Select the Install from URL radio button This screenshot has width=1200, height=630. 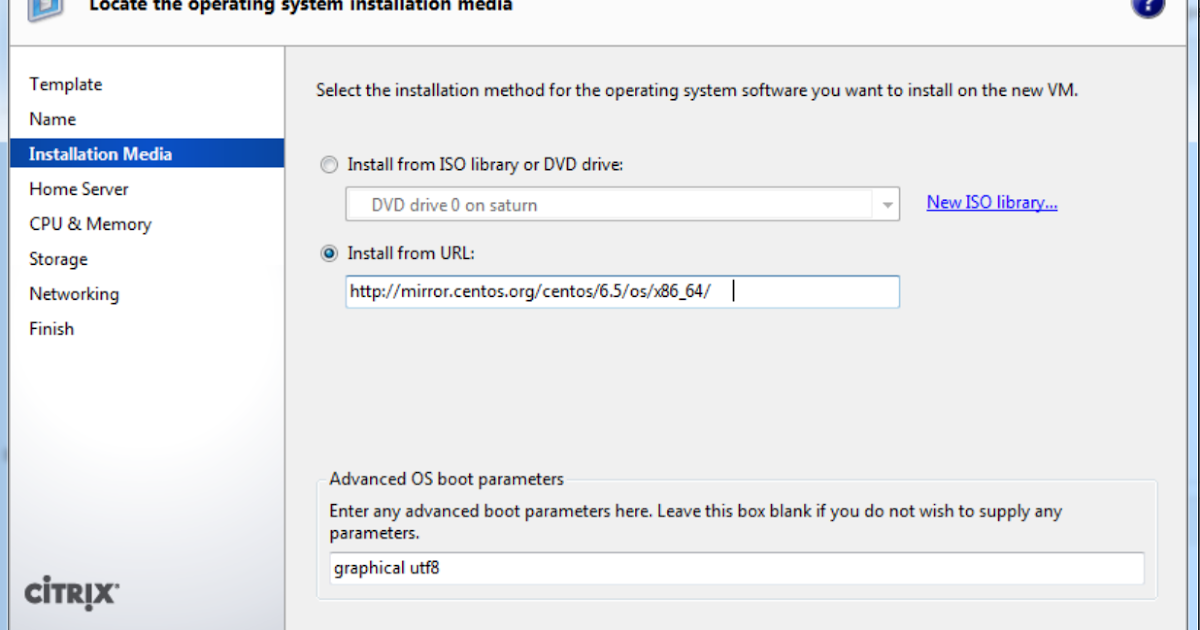coord(329,253)
